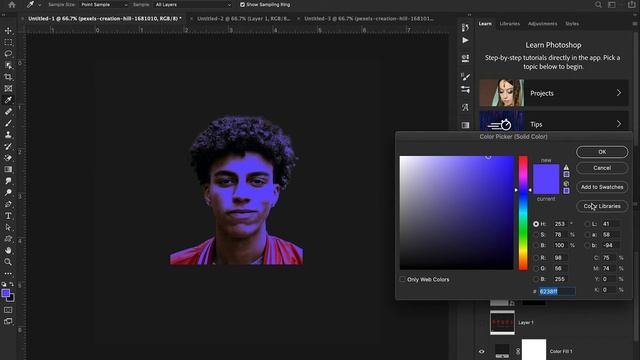Open the Sample Size dropdown

coord(104,4)
